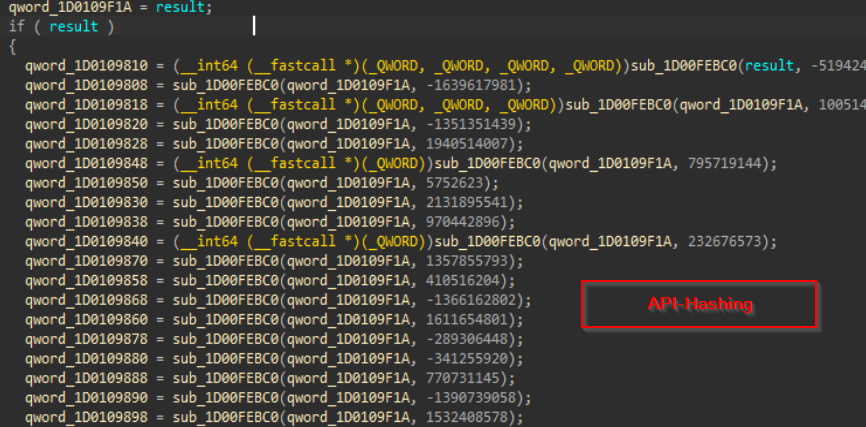Image resolution: width=866 pixels, height=427 pixels.
Task: Click the qword_1D0109820 variable
Action: (87, 124)
